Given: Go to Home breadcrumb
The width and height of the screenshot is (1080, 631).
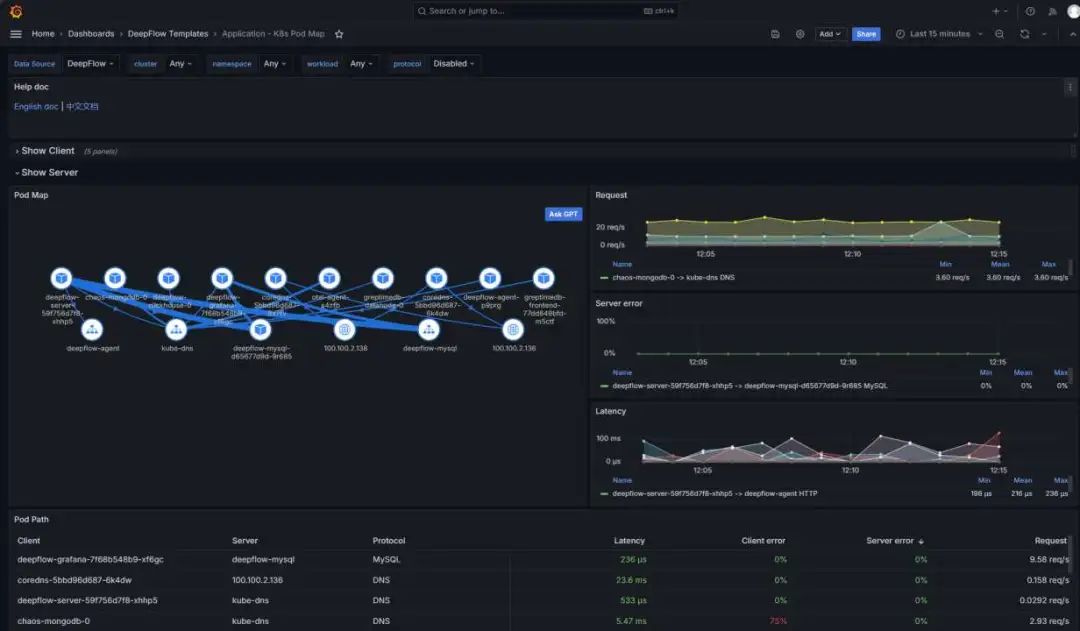Looking at the screenshot, I should pyautogui.click(x=43, y=34).
